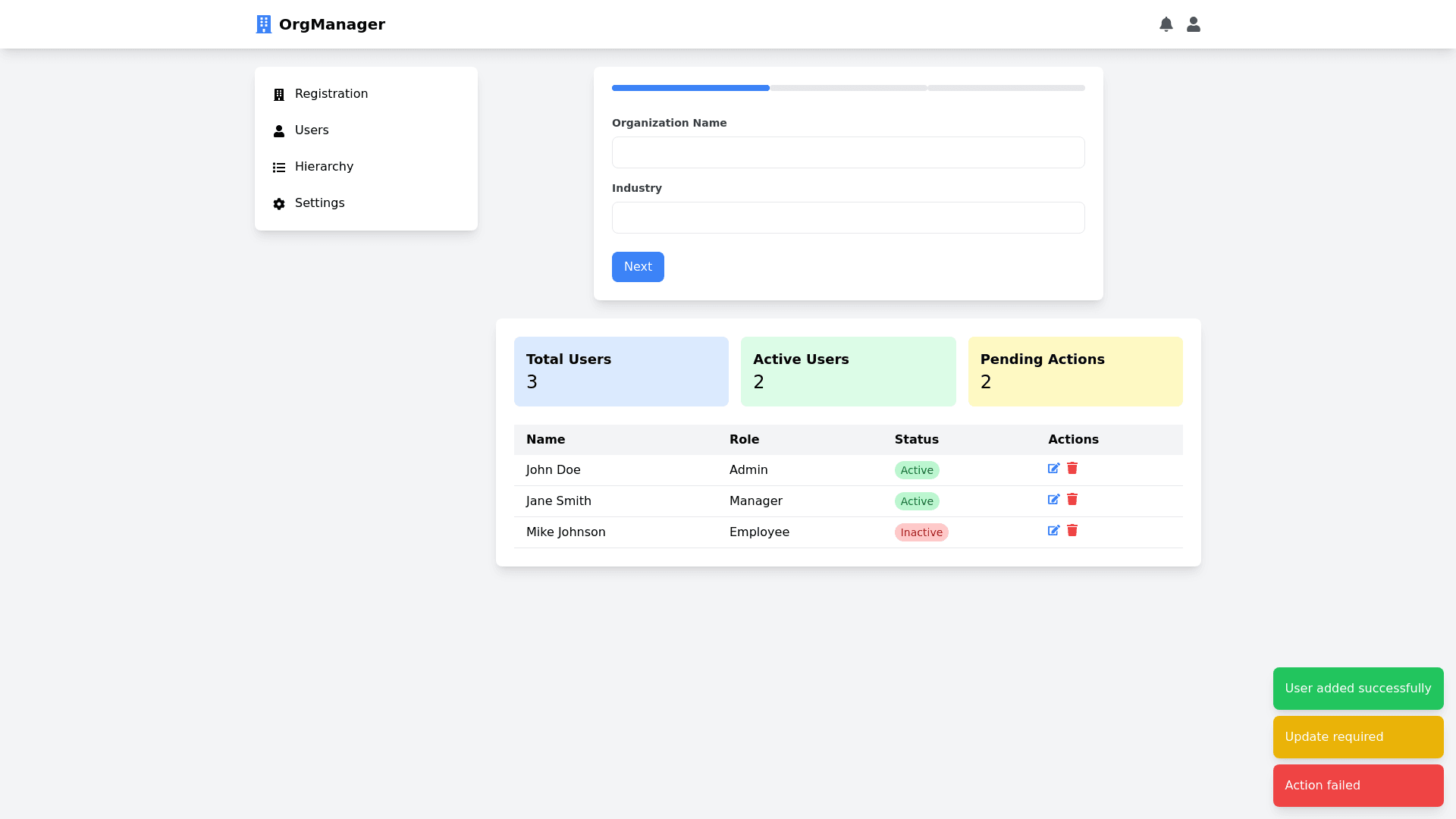Click the Next button
The image size is (1456, 819).
pyautogui.click(x=638, y=267)
